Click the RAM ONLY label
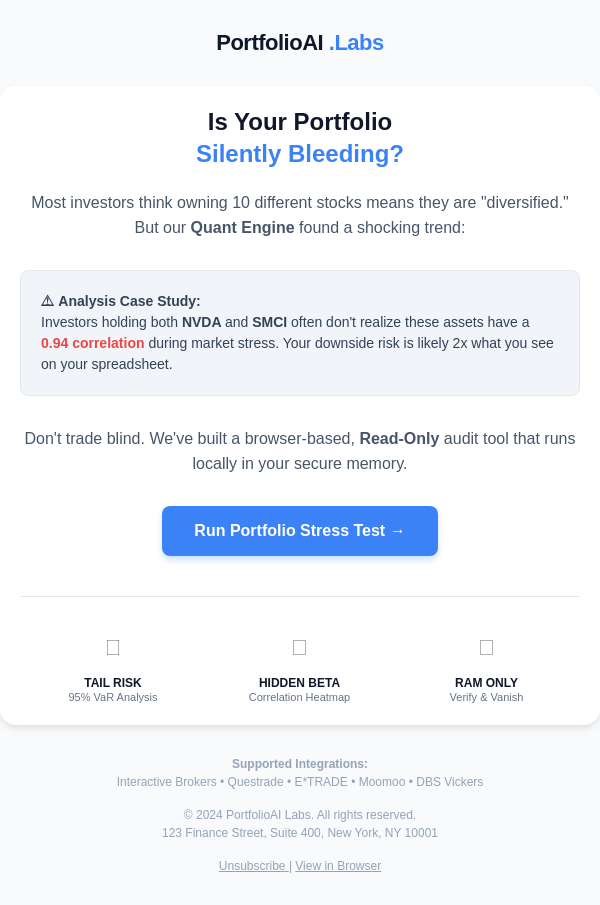Viewport: 600px width, 905px height. [486, 683]
